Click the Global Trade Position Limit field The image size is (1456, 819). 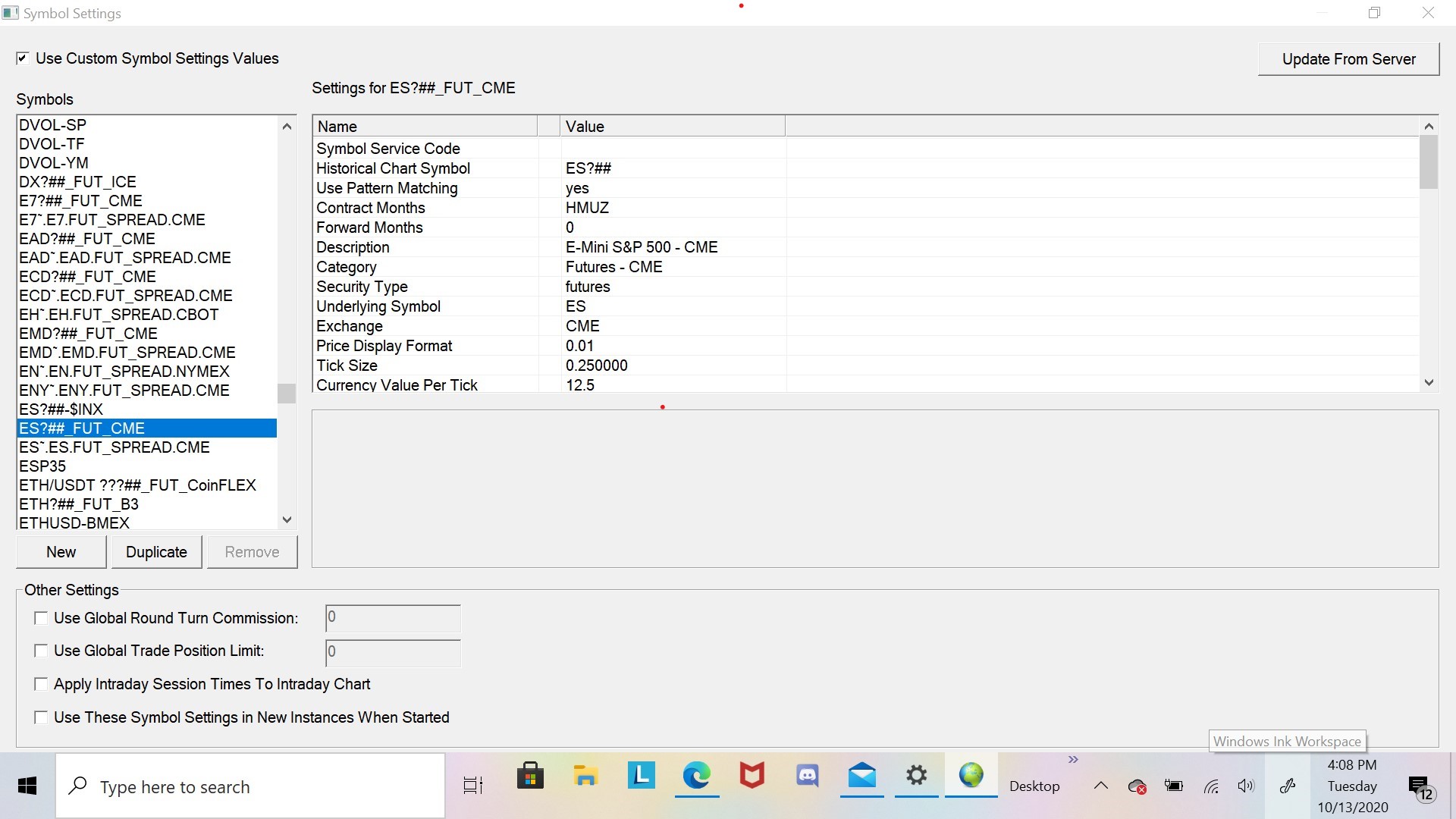[x=393, y=652]
